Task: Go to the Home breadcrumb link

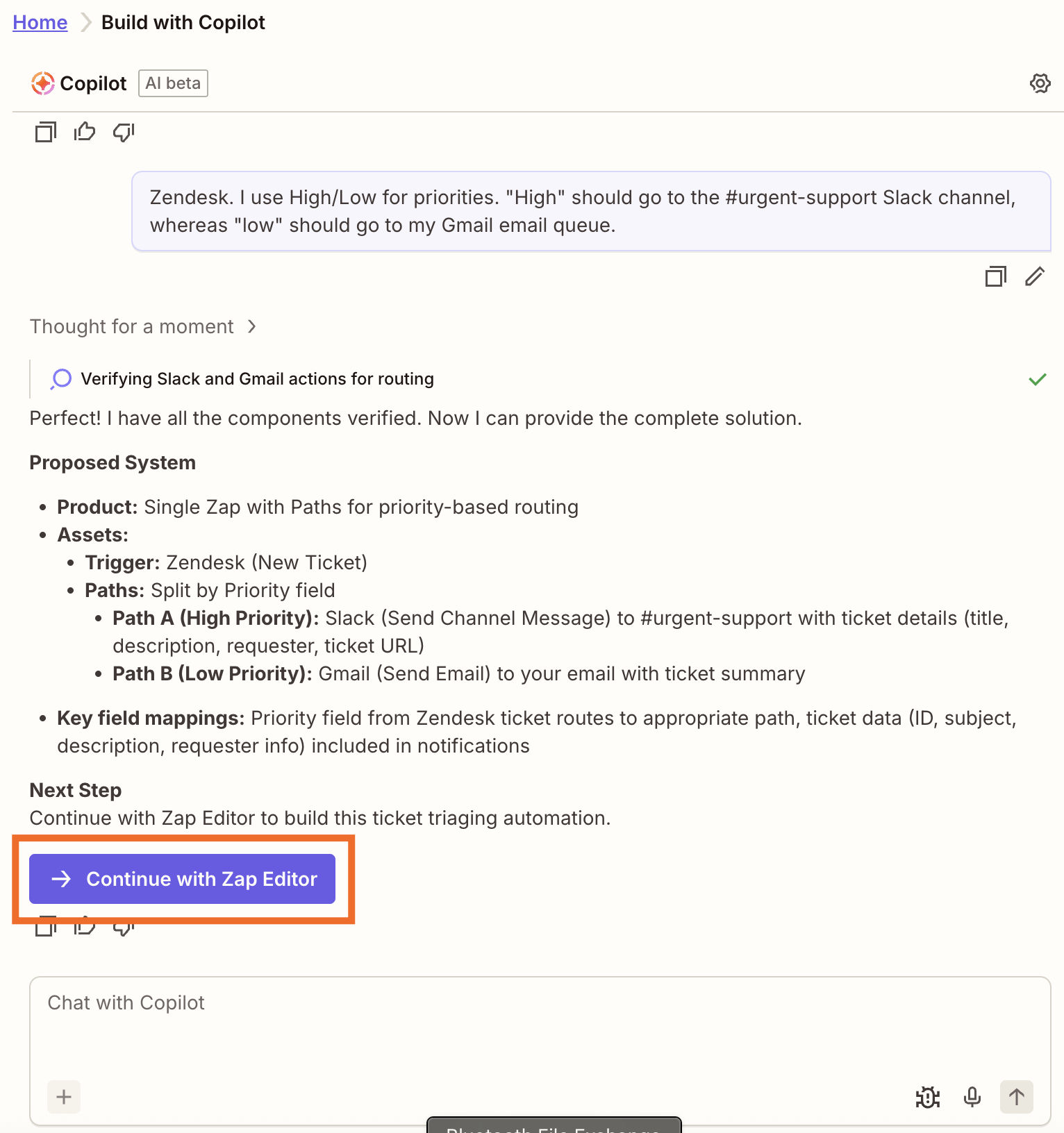Action: (40, 22)
